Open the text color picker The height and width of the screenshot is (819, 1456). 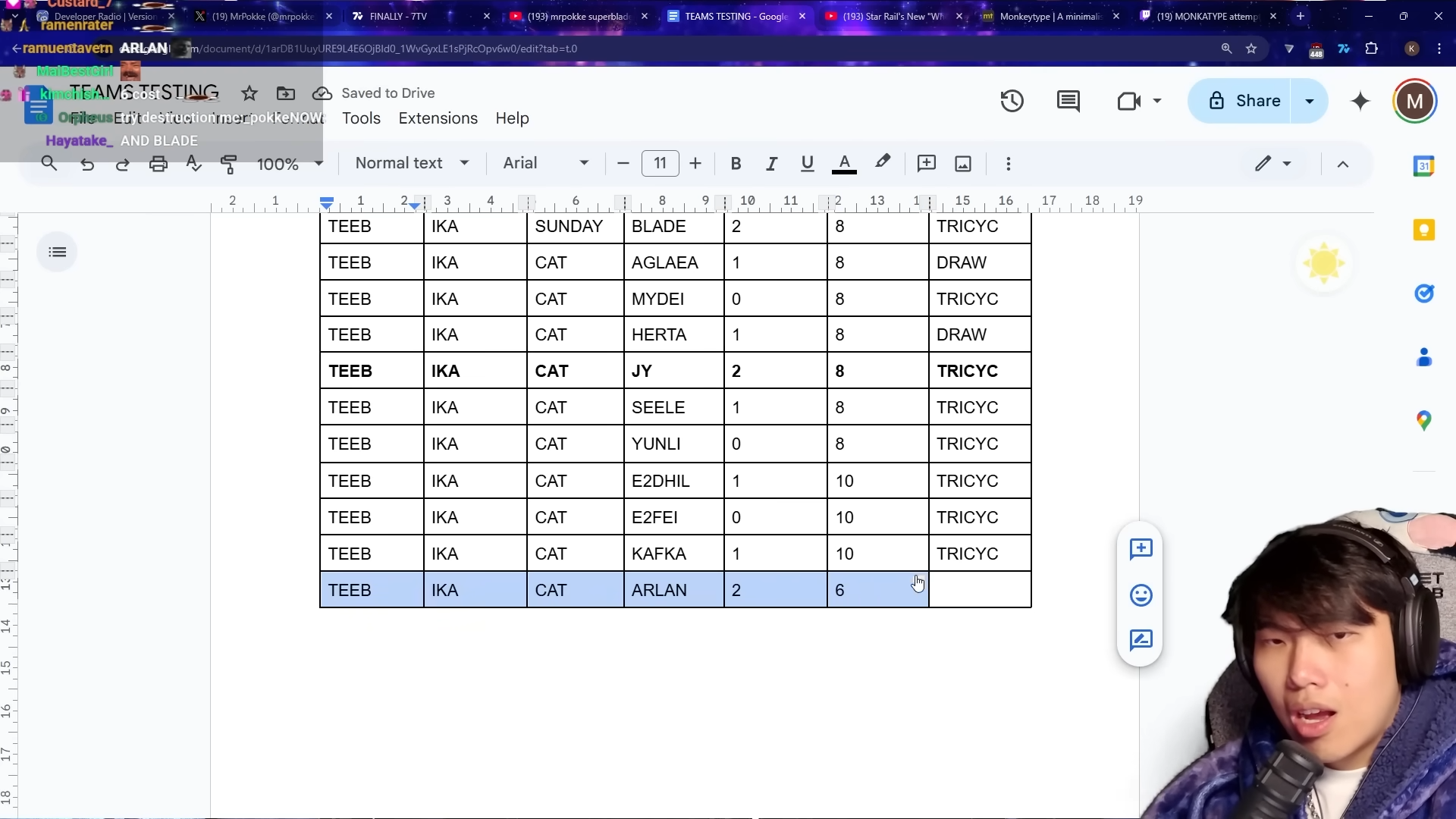[x=844, y=164]
